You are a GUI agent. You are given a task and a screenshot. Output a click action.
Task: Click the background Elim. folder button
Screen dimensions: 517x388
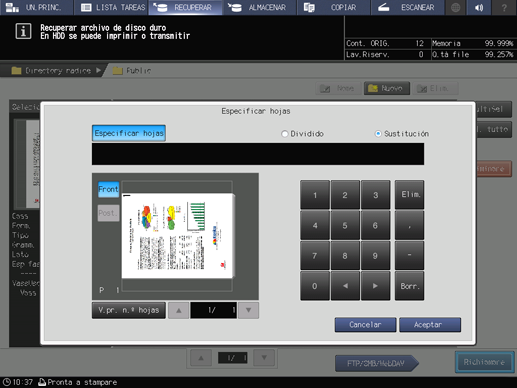(x=435, y=88)
